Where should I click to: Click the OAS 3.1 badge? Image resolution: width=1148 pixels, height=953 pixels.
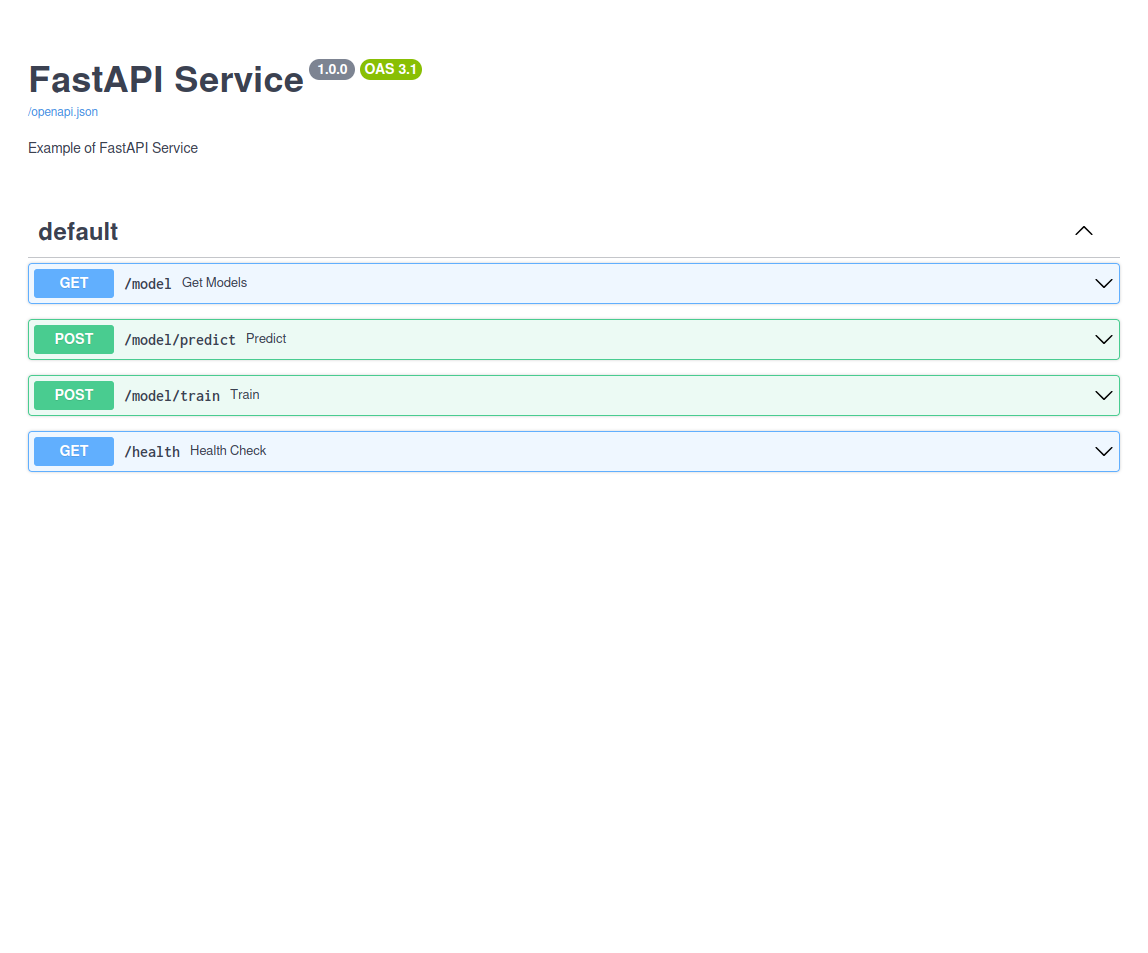(x=391, y=70)
